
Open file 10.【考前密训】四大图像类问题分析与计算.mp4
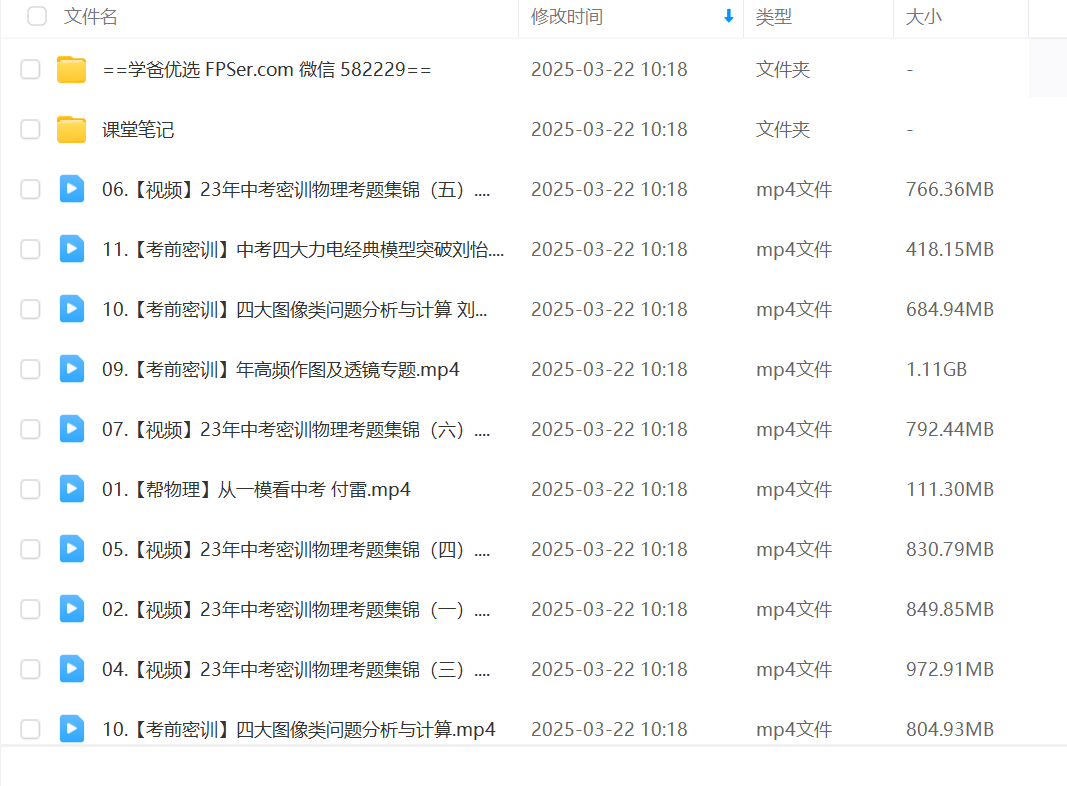(x=299, y=728)
